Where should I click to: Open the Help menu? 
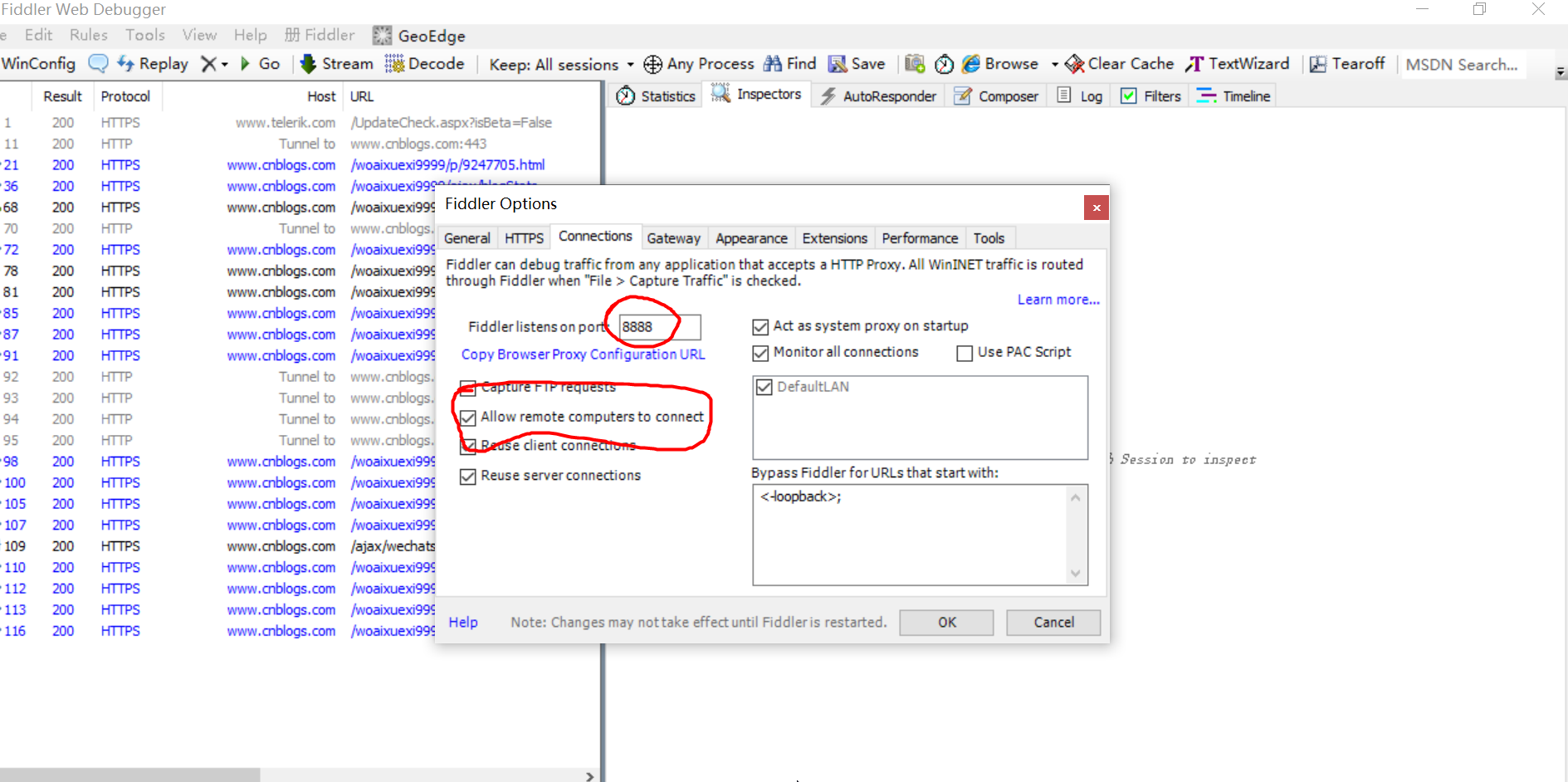251,35
